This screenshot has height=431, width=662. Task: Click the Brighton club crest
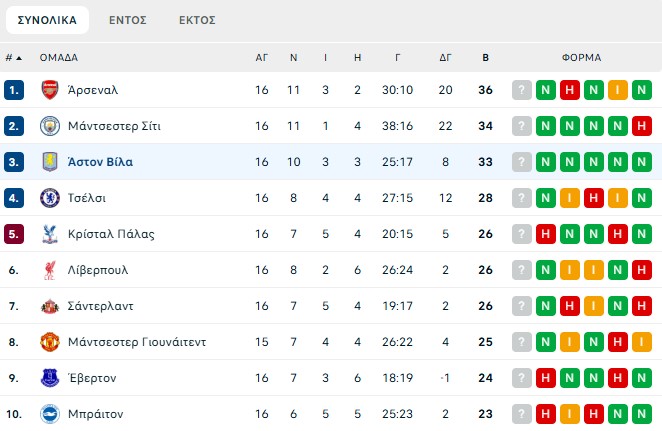pyautogui.click(x=49, y=414)
